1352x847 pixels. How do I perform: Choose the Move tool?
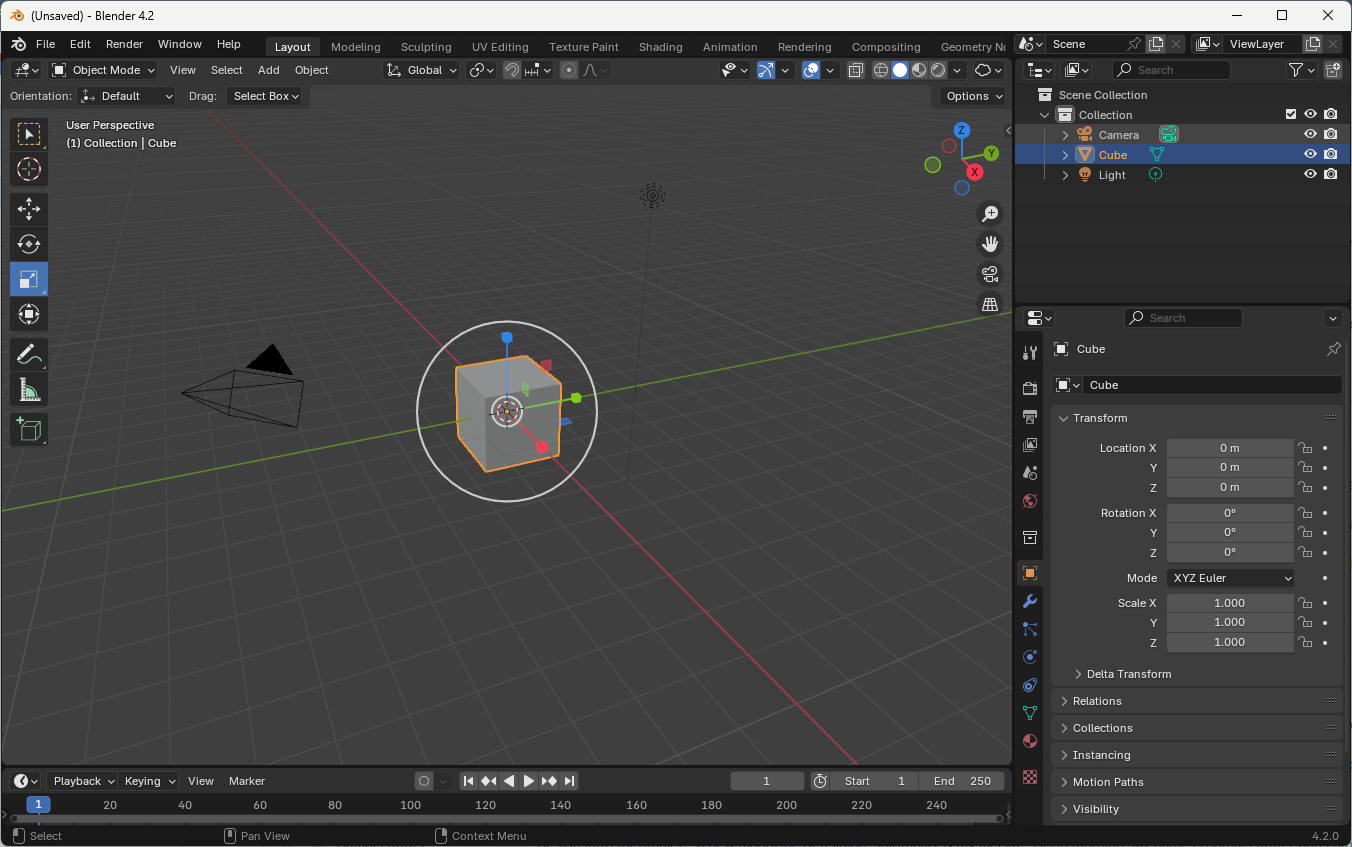tap(29, 209)
